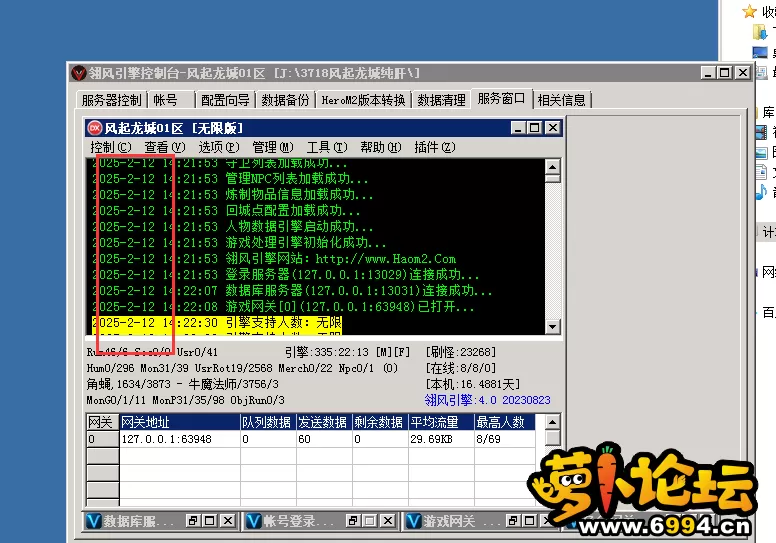This screenshot has height=543, width=776.
Task: Switch to the 数据备份 tab
Action: [285, 100]
